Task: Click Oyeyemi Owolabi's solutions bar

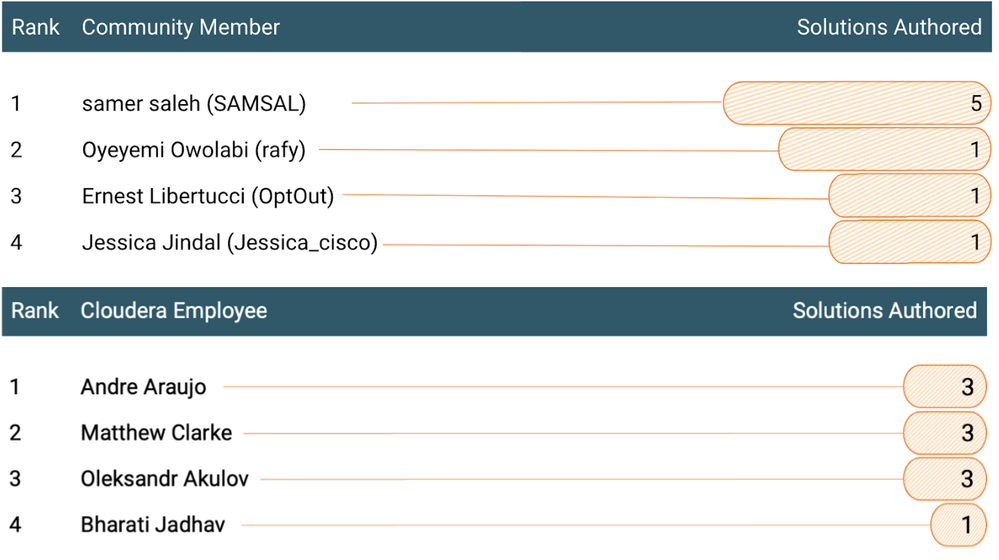Action: tap(884, 150)
